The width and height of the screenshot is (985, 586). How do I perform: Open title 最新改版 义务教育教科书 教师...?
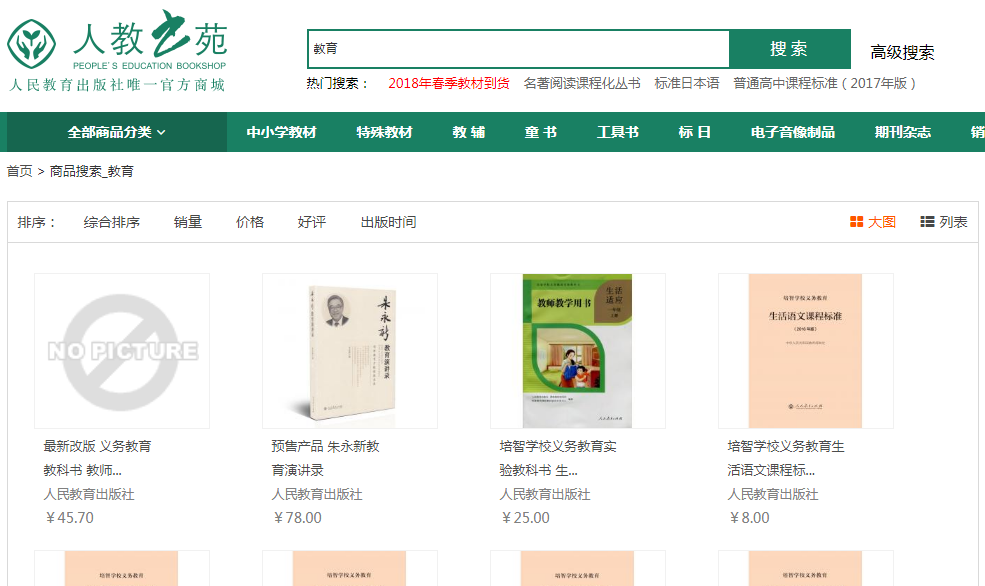tap(97, 458)
